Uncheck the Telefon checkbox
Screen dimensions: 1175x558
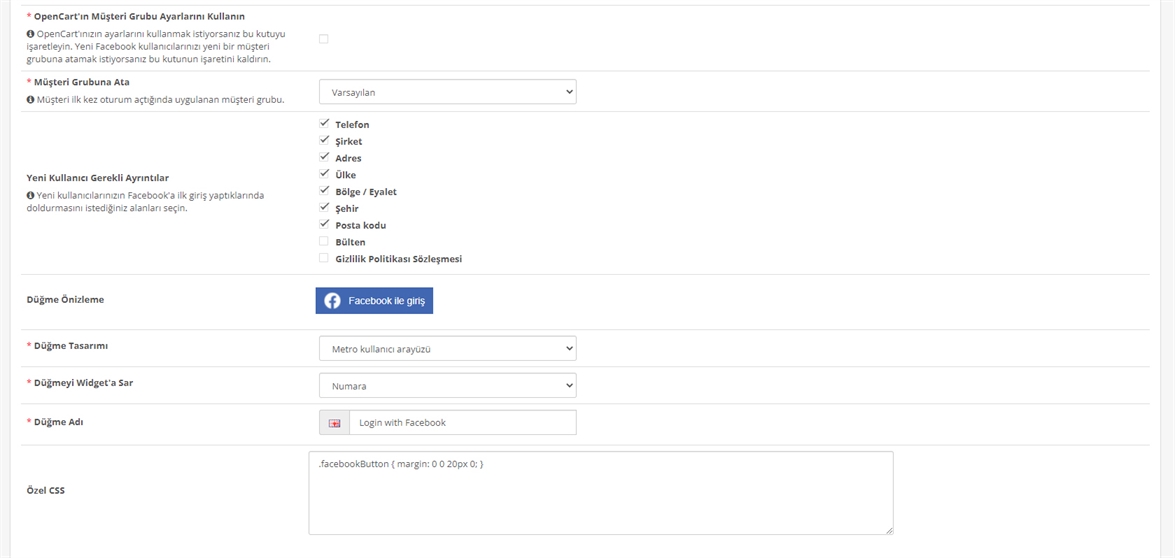pyautogui.click(x=324, y=124)
